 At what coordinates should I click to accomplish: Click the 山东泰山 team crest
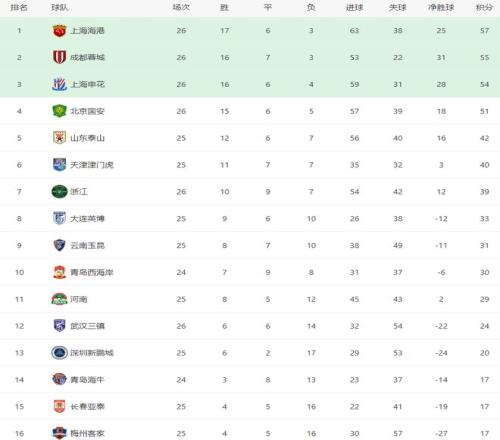click(59, 138)
